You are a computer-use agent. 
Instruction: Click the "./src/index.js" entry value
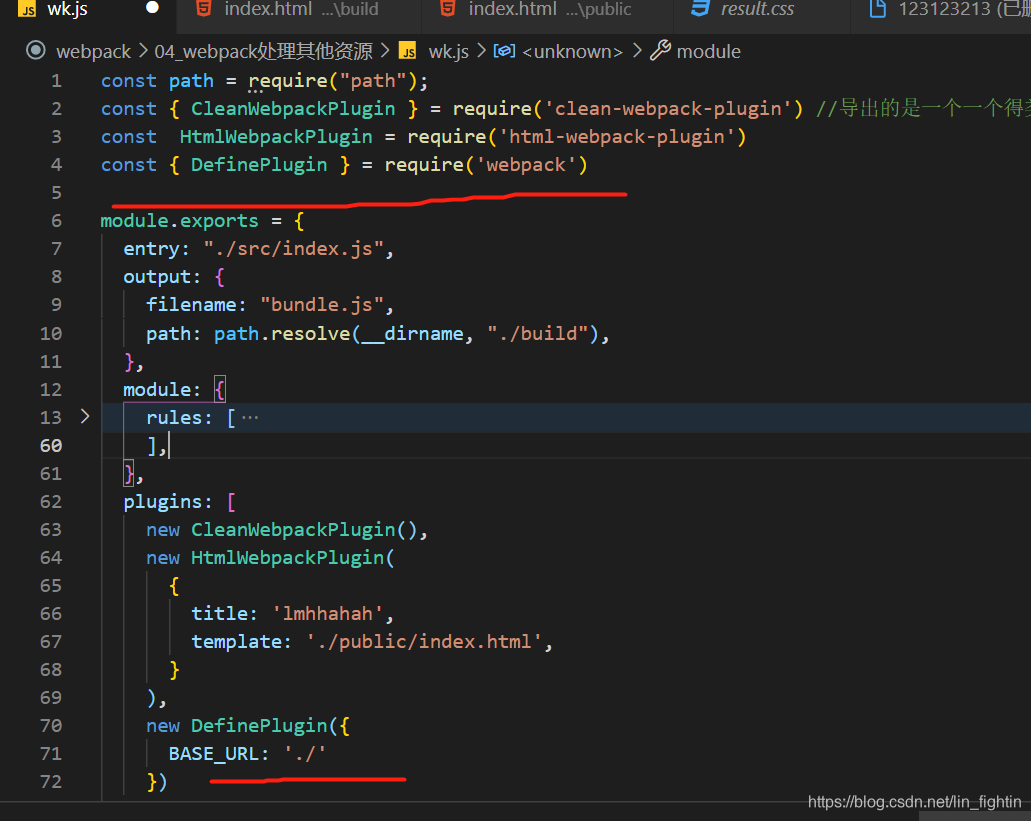[294, 249]
